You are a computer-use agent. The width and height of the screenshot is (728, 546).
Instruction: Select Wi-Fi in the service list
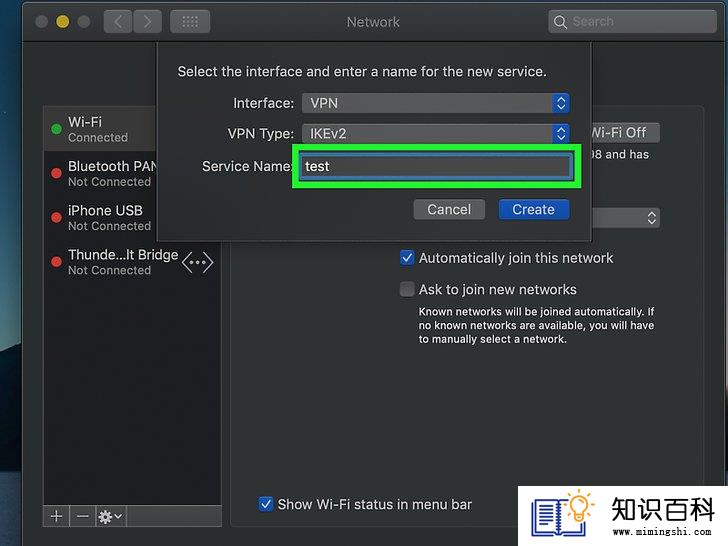click(x=100, y=129)
